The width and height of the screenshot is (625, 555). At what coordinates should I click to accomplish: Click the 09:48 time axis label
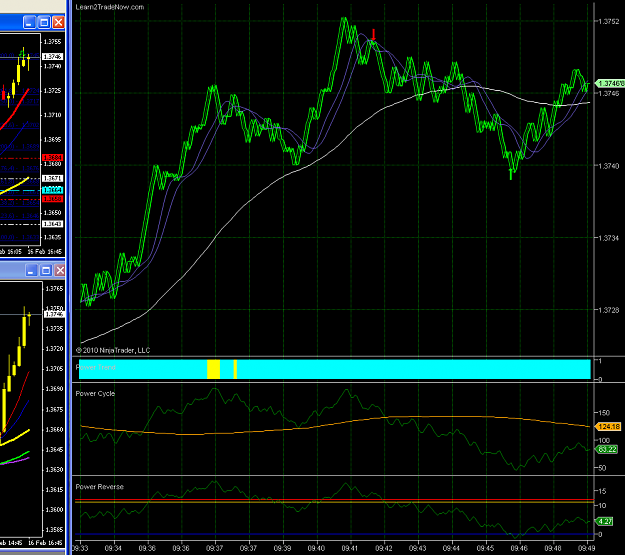[553, 548]
